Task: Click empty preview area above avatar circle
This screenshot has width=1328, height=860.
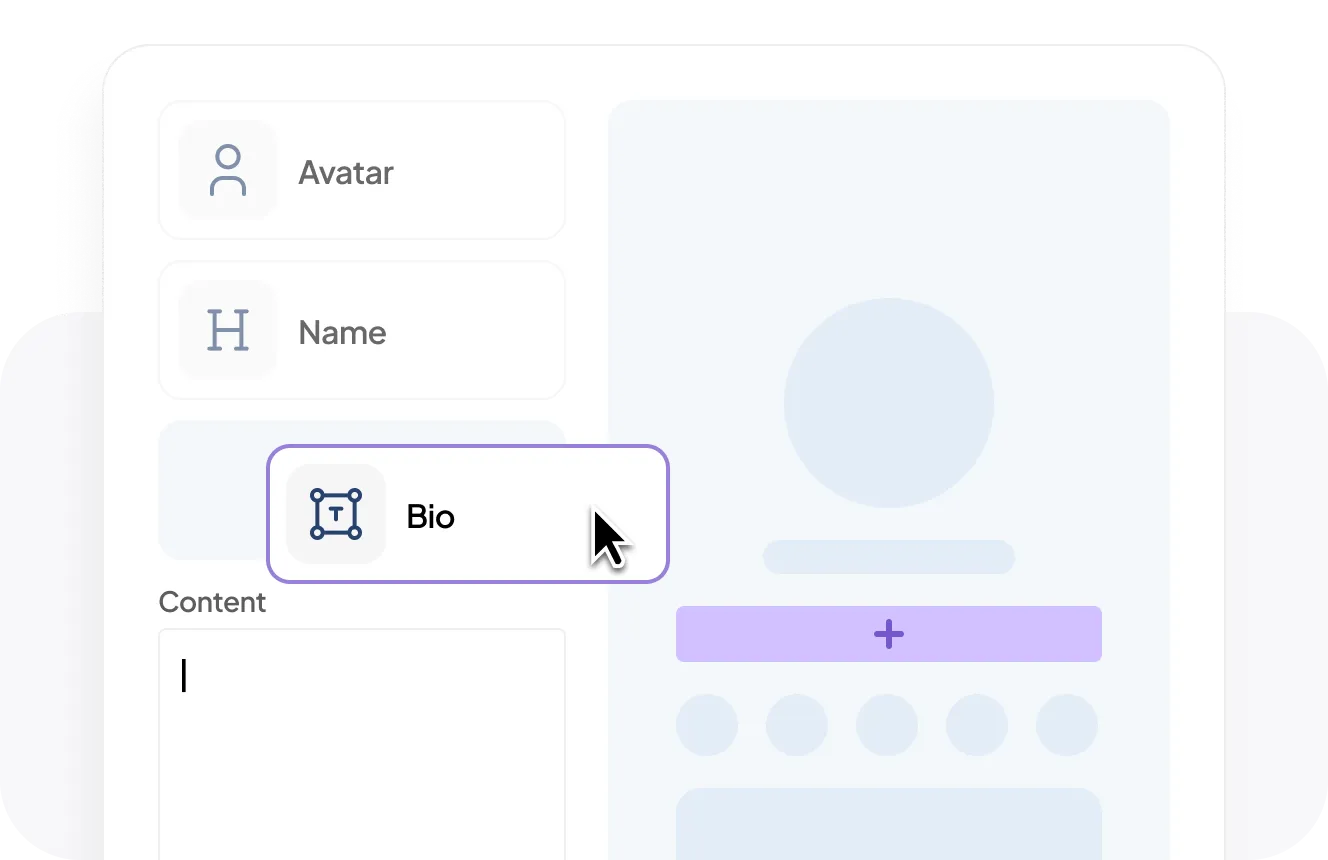Action: pyautogui.click(x=888, y=200)
